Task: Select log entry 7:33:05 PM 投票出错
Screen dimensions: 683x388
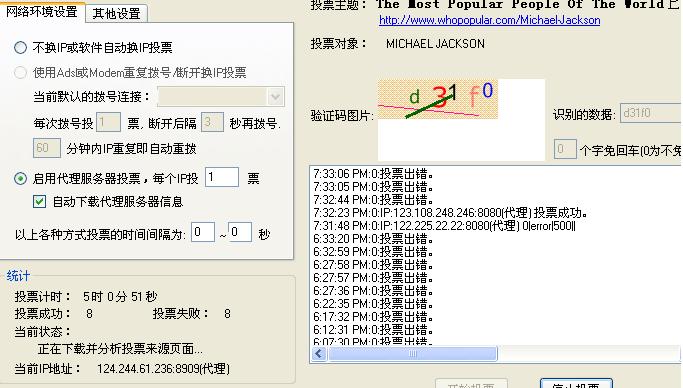Action: (x=373, y=187)
